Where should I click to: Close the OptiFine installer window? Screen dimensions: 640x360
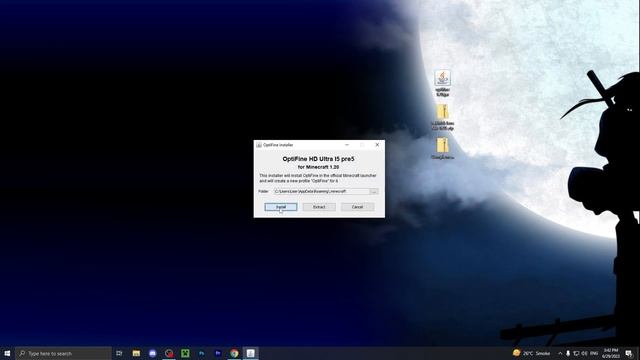click(377, 144)
